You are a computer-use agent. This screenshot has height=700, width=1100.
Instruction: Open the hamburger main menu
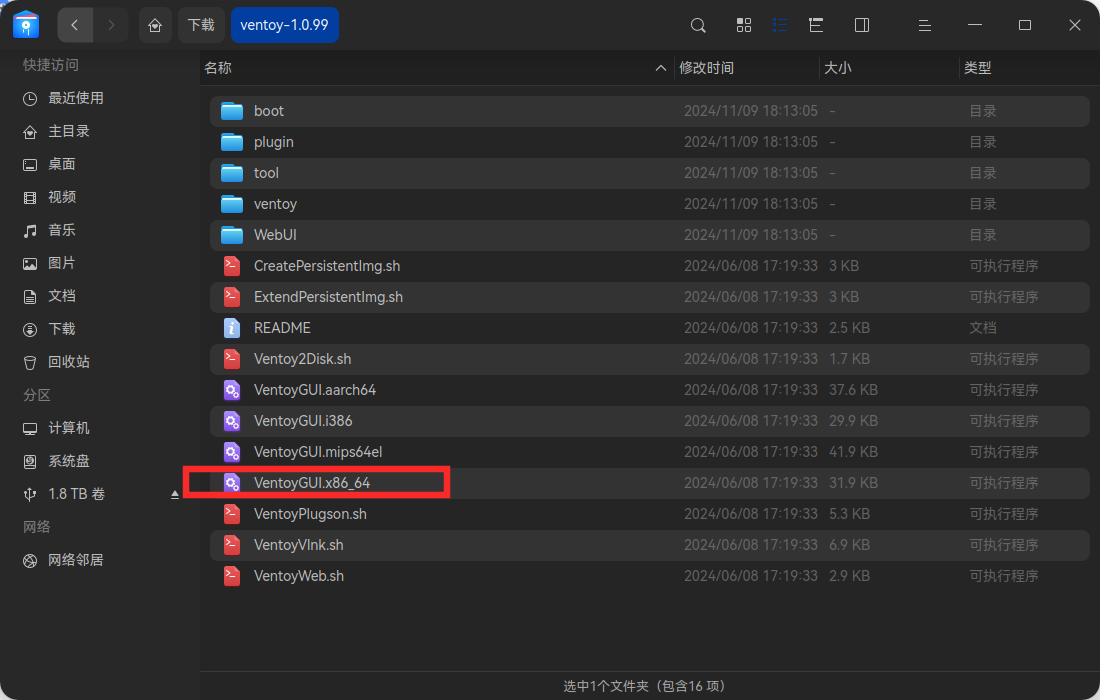925,25
